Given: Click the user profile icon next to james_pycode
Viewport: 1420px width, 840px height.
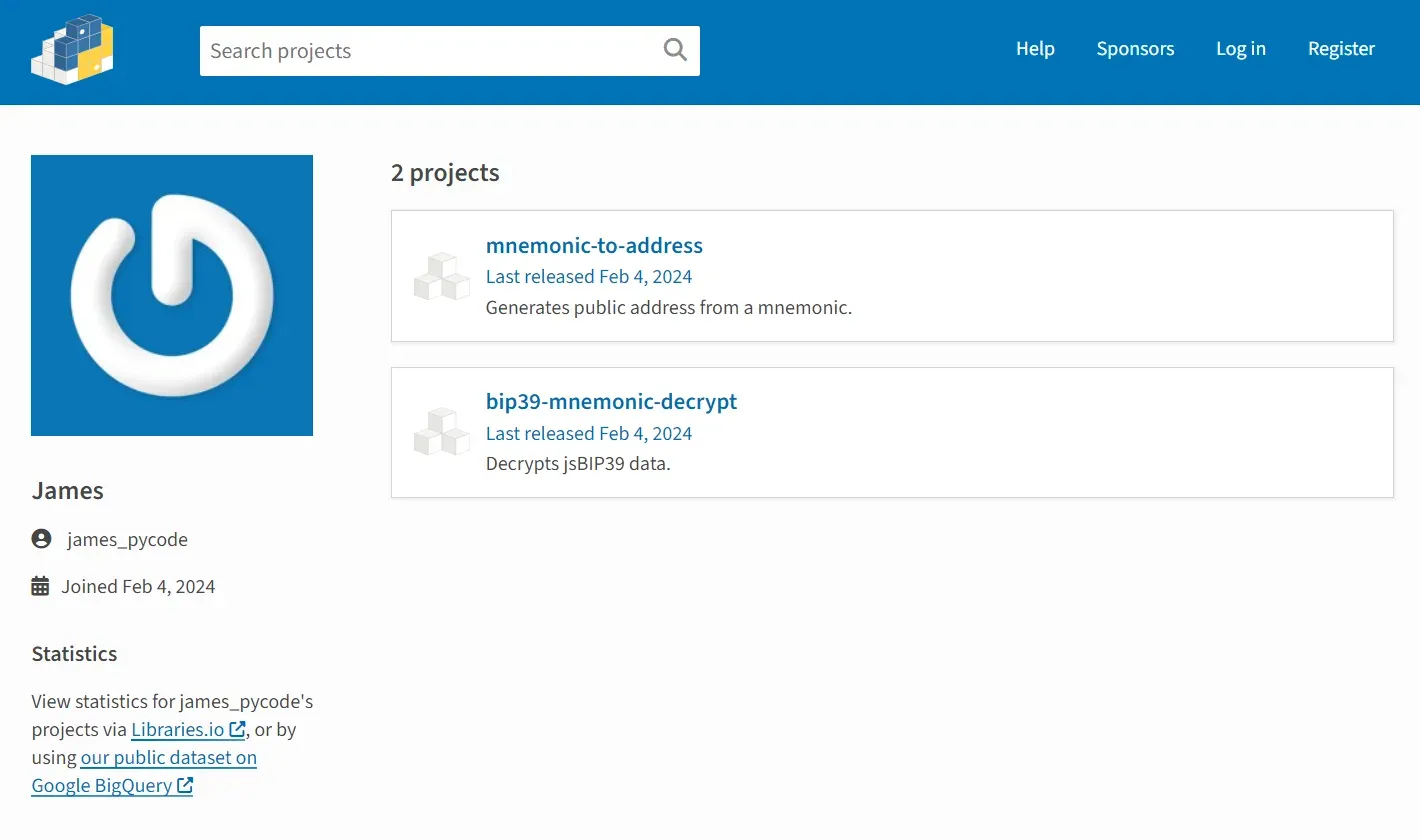Looking at the screenshot, I should point(40,538).
